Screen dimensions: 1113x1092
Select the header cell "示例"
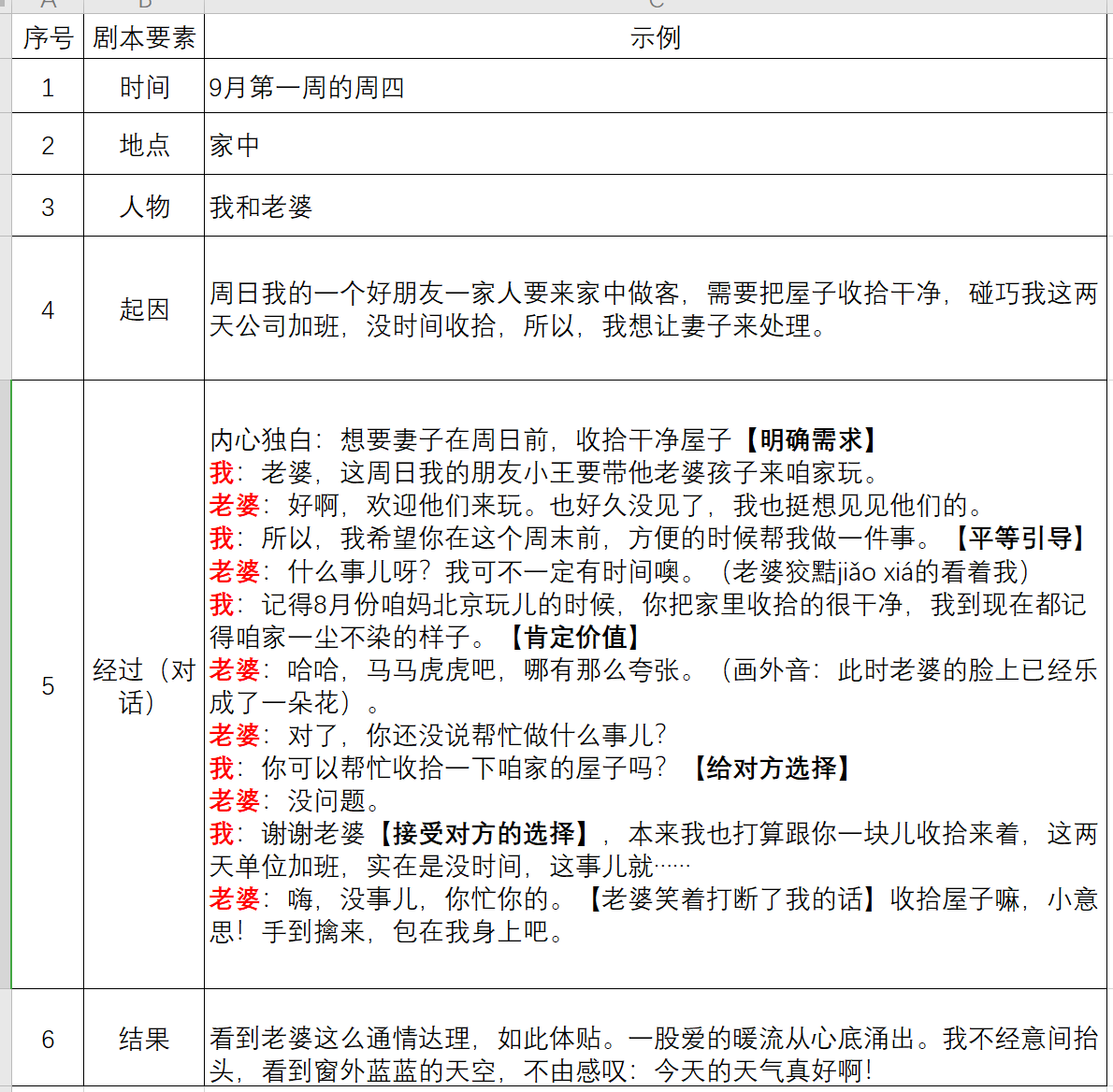[655, 36]
